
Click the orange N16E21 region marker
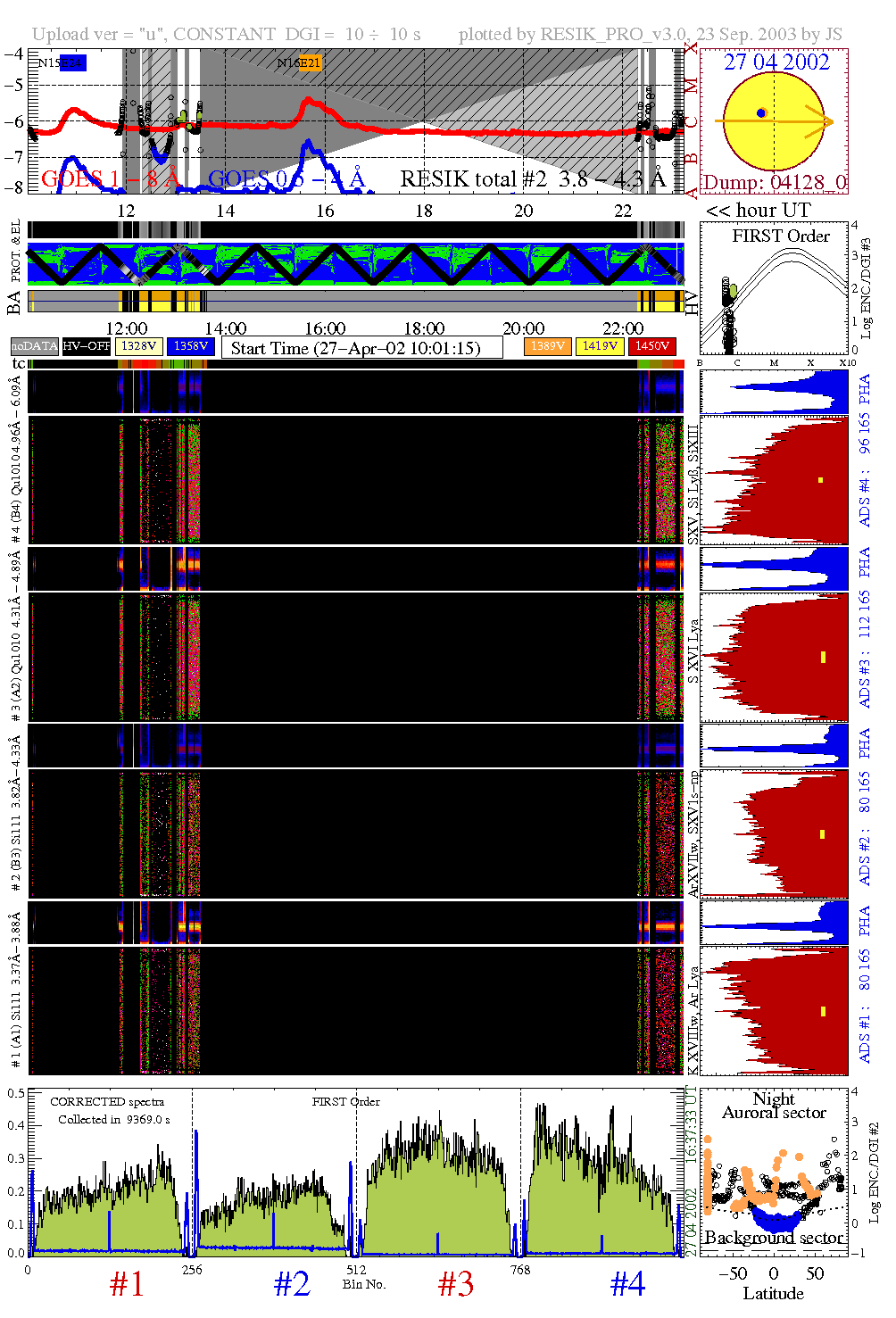tap(310, 62)
